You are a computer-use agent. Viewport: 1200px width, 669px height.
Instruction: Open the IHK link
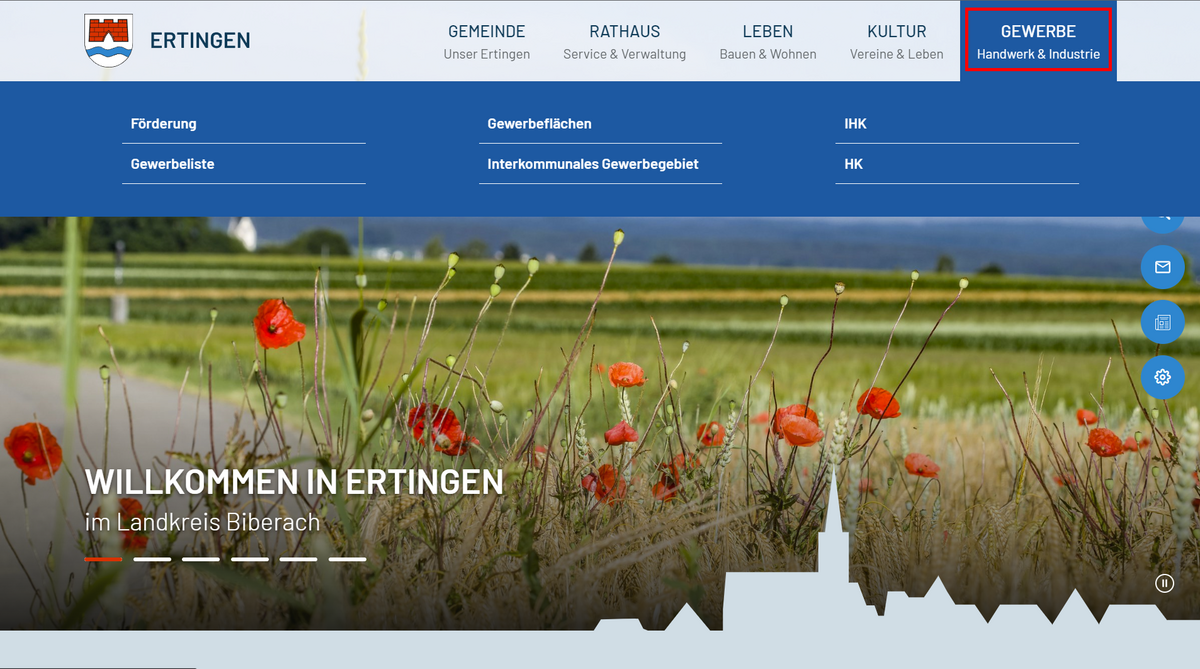pos(957,124)
